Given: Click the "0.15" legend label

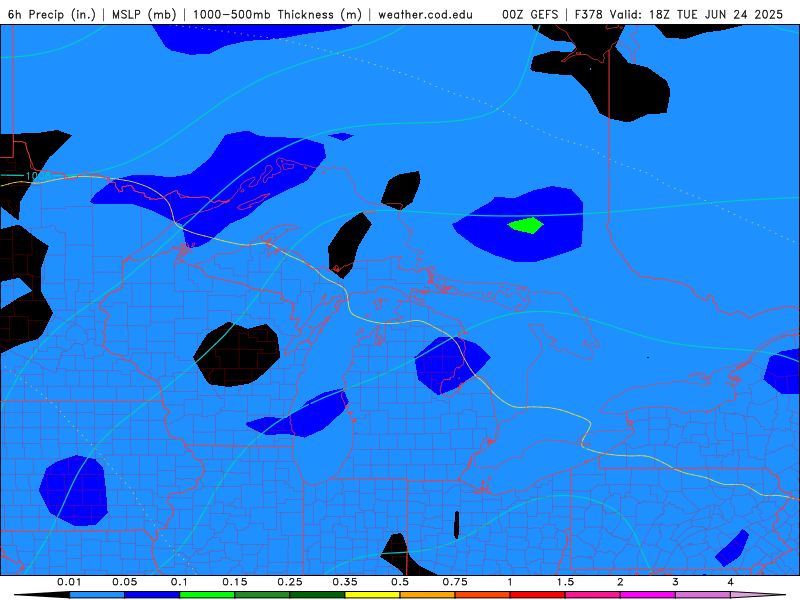Looking at the screenshot, I should (235, 582).
